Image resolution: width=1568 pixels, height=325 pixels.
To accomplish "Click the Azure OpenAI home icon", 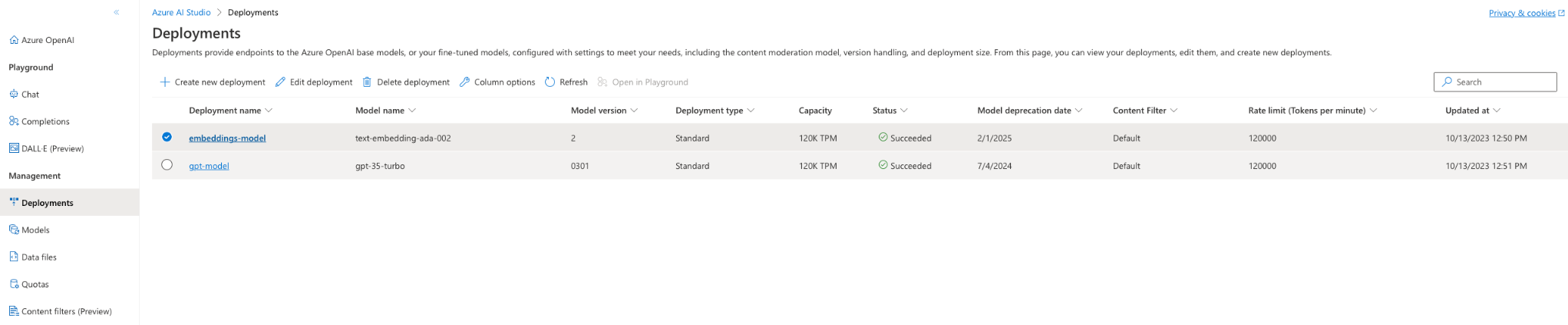I will [x=14, y=40].
